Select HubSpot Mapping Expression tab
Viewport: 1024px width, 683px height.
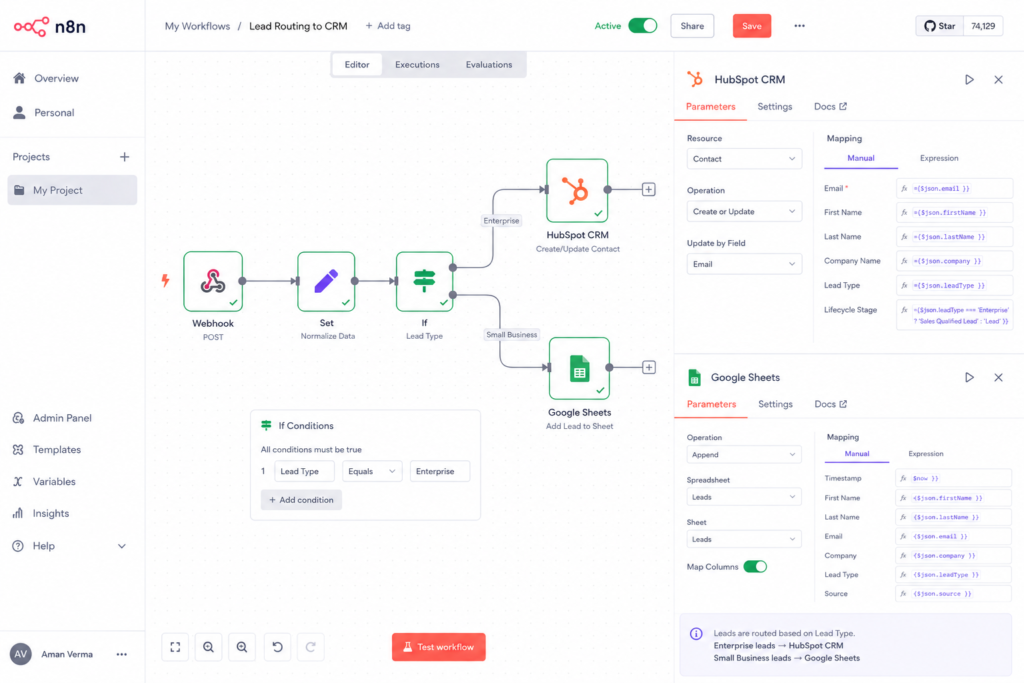pyautogui.click(x=939, y=158)
